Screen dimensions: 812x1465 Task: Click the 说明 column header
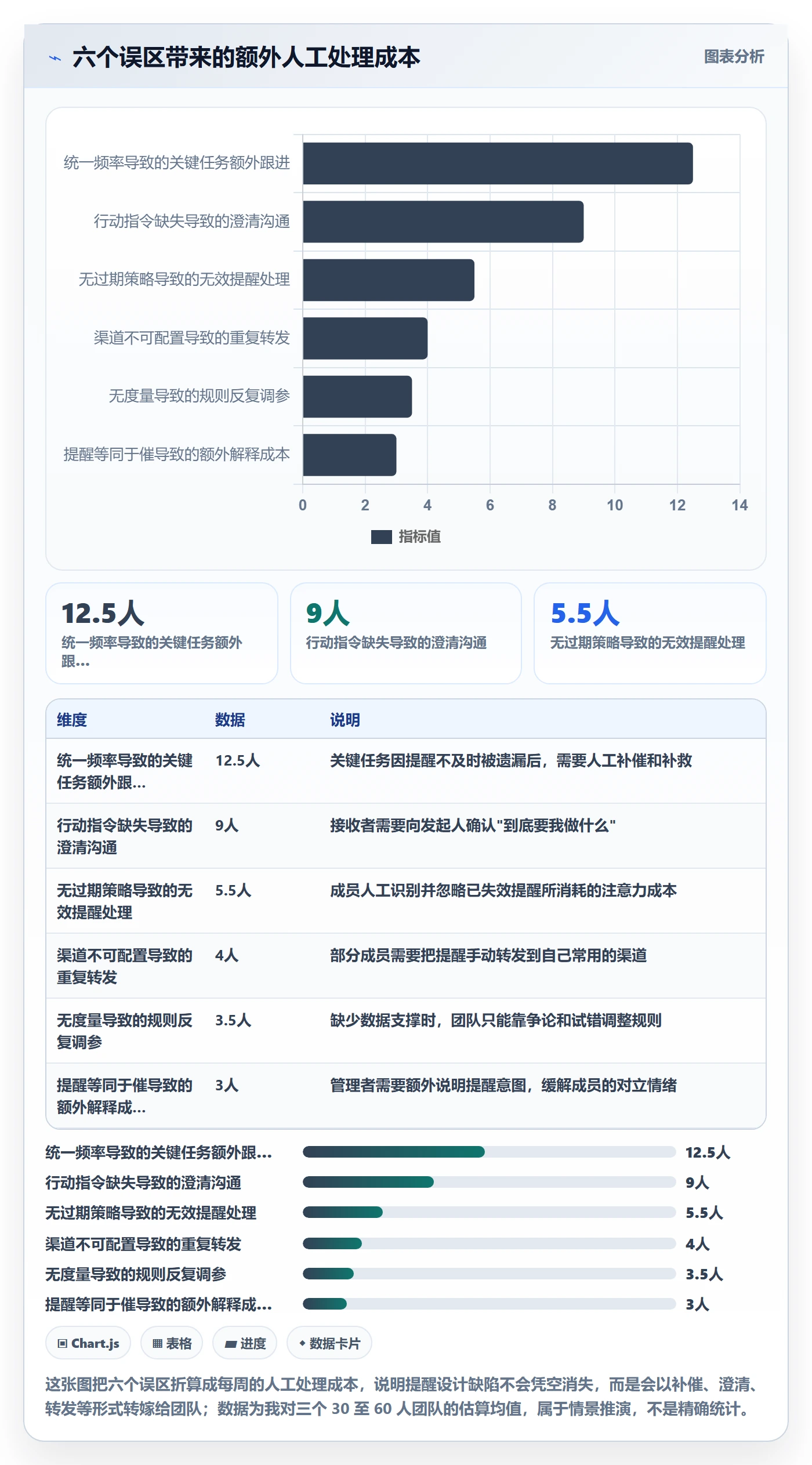[x=345, y=720]
